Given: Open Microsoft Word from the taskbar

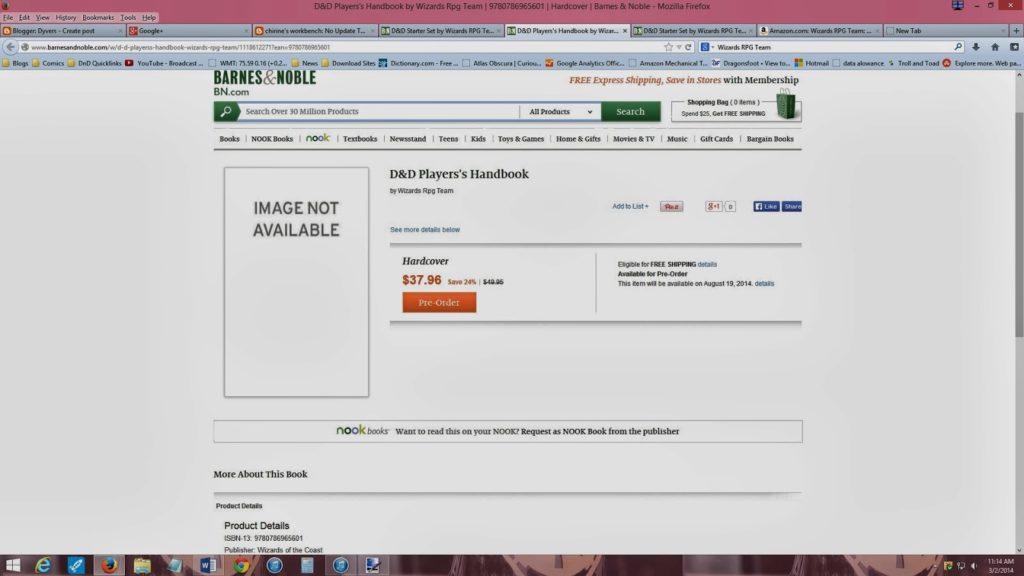Looking at the screenshot, I should [x=208, y=565].
